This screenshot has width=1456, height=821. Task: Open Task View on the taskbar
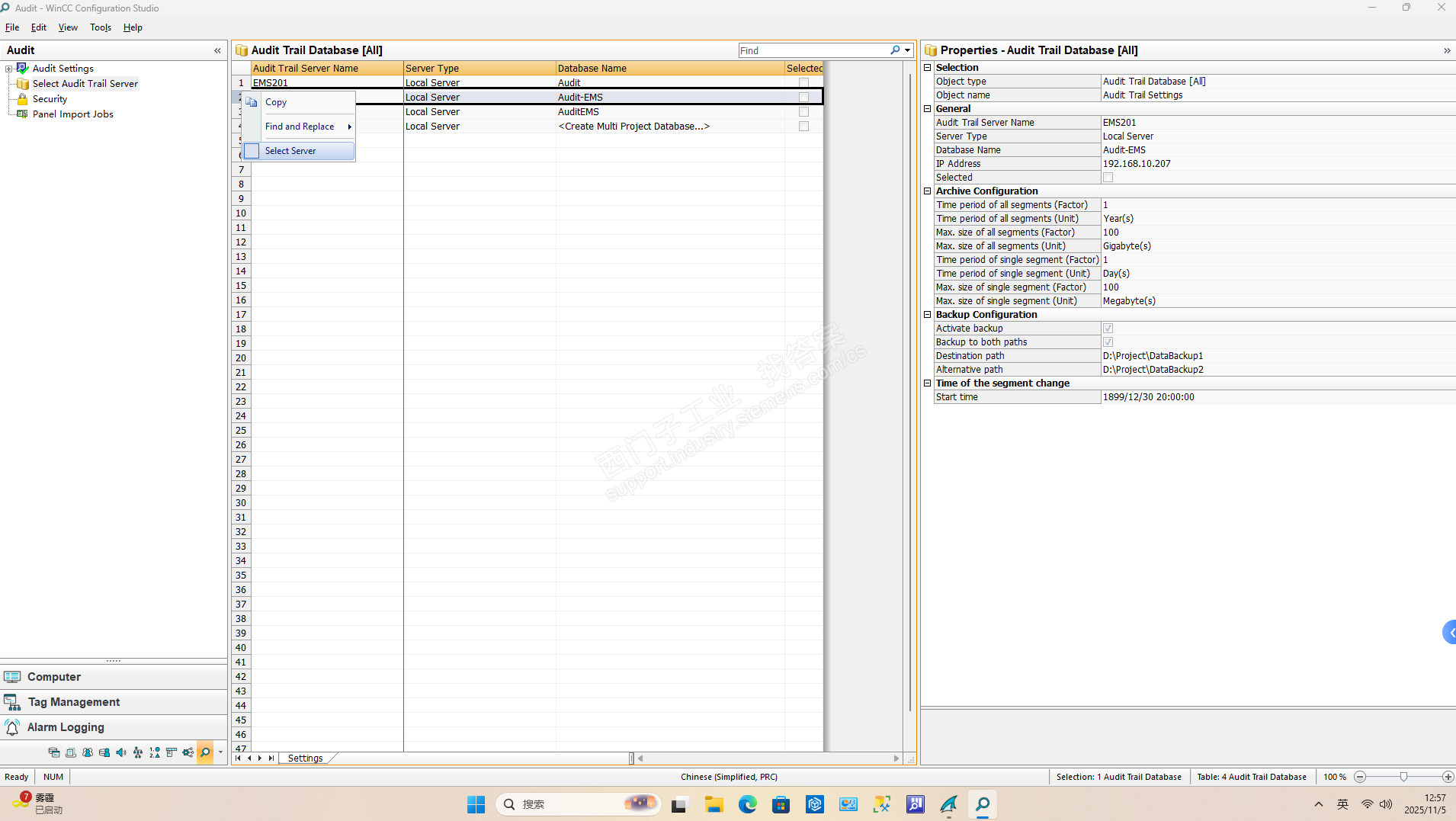pos(679,804)
